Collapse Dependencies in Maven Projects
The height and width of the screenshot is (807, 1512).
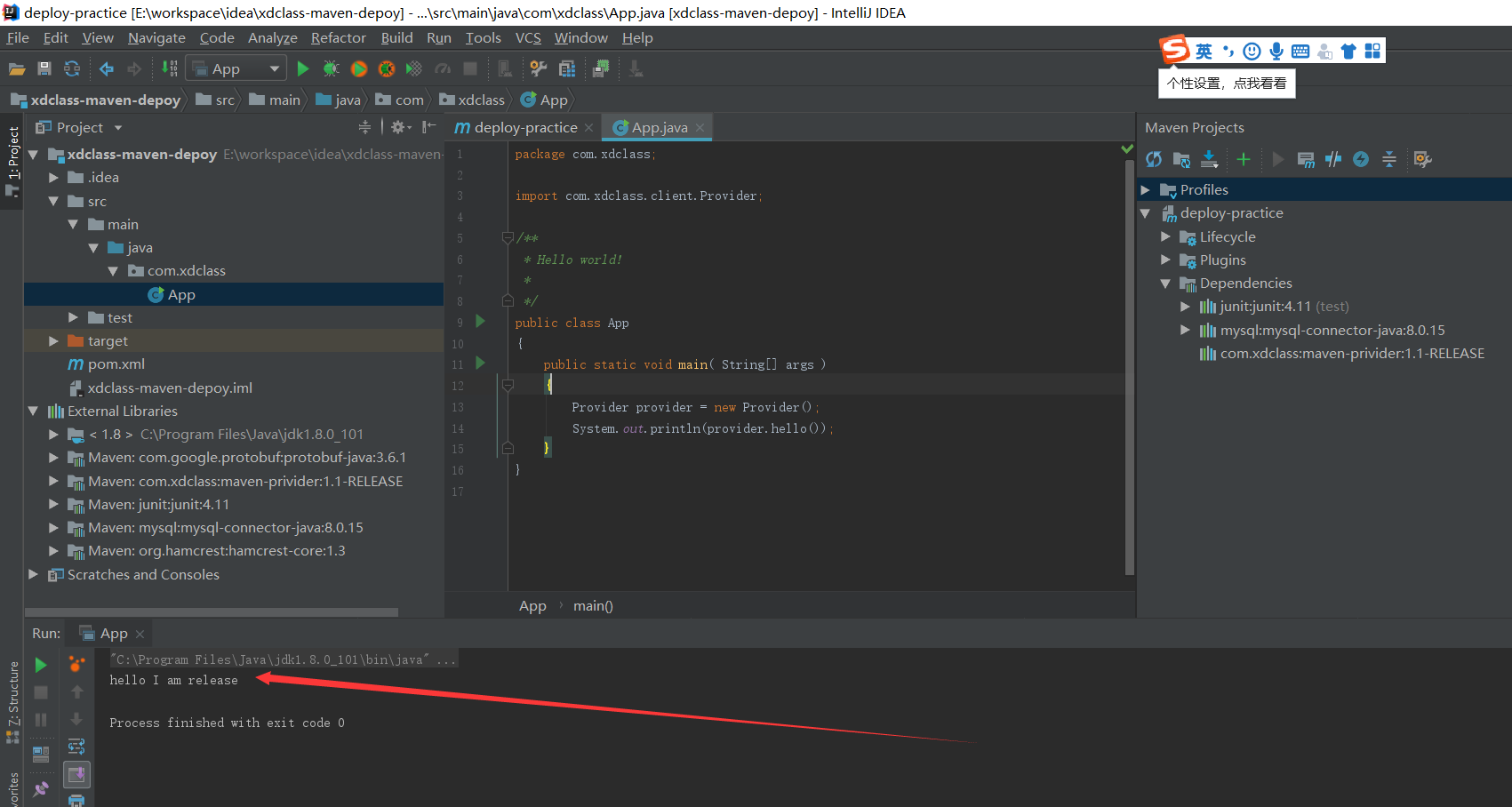point(1165,284)
